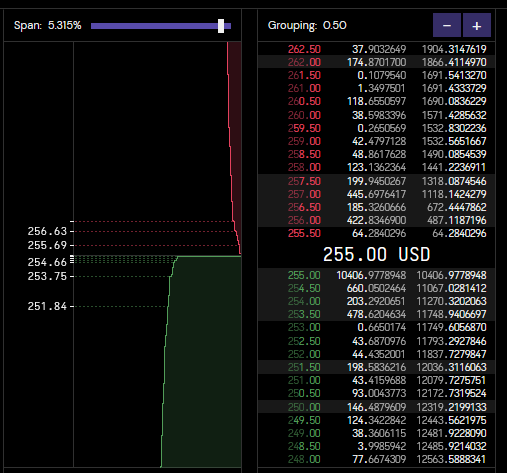Click the 254.50 bid price row

pyautogui.click(x=376, y=288)
